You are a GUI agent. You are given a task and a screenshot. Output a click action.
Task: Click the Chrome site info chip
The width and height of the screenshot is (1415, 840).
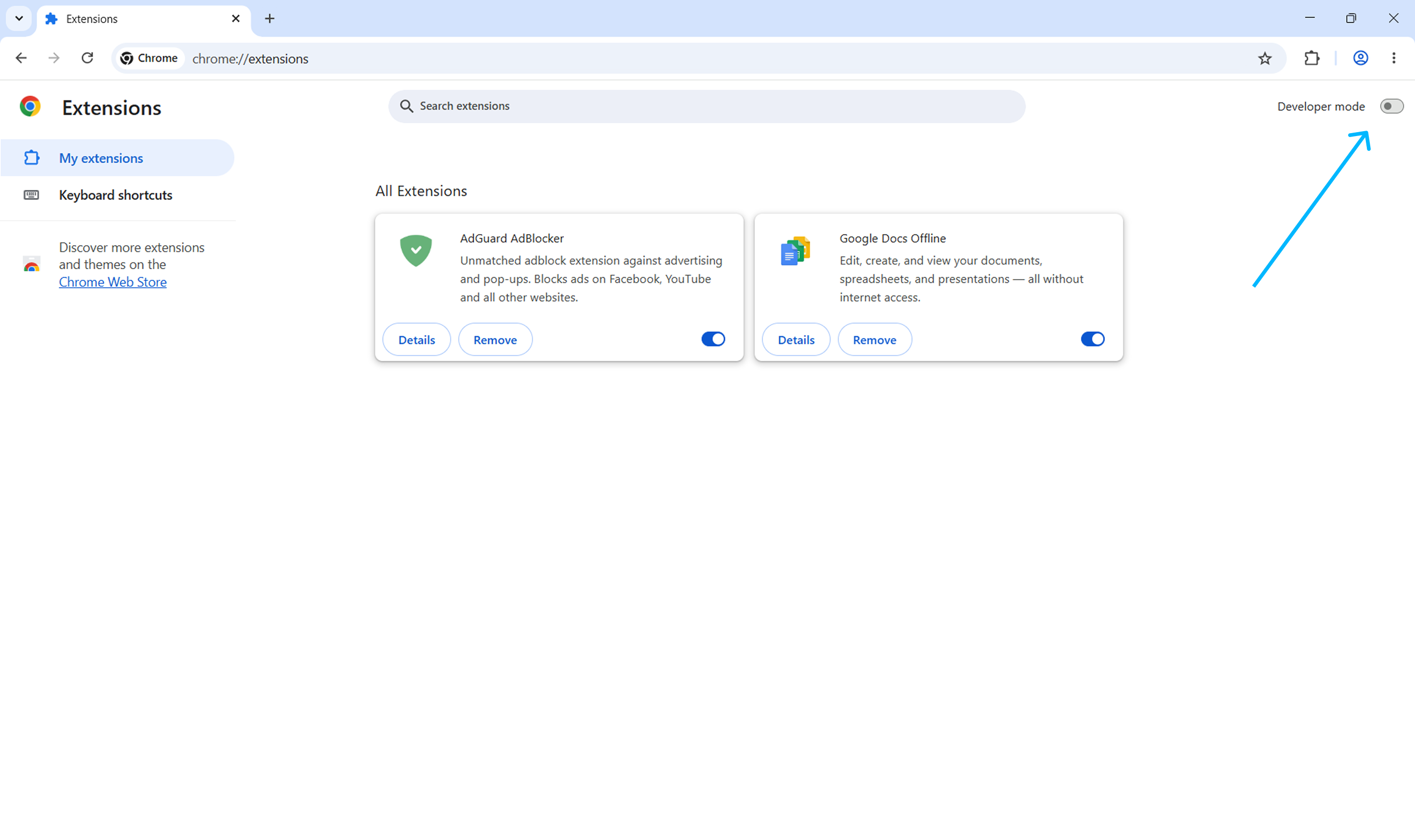click(x=149, y=58)
